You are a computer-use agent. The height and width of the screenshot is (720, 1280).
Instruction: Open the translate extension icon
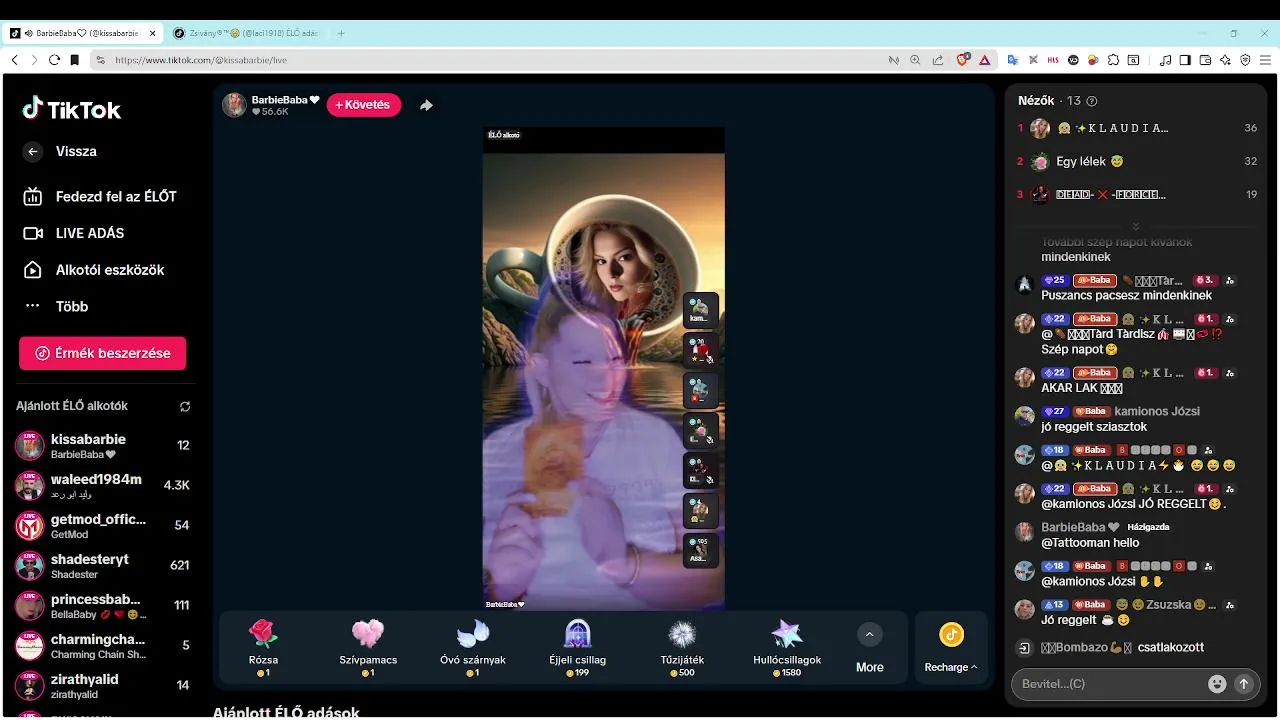[x=1013, y=60]
